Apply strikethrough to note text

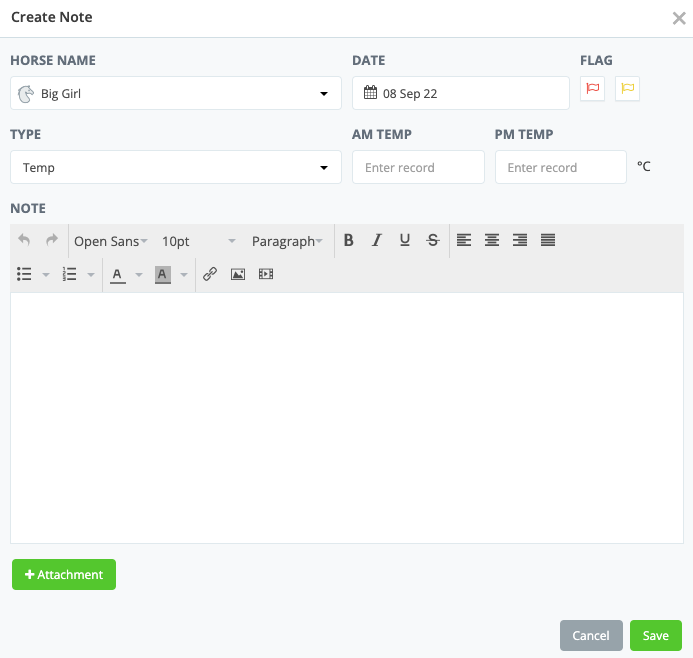click(x=432, y=240)
